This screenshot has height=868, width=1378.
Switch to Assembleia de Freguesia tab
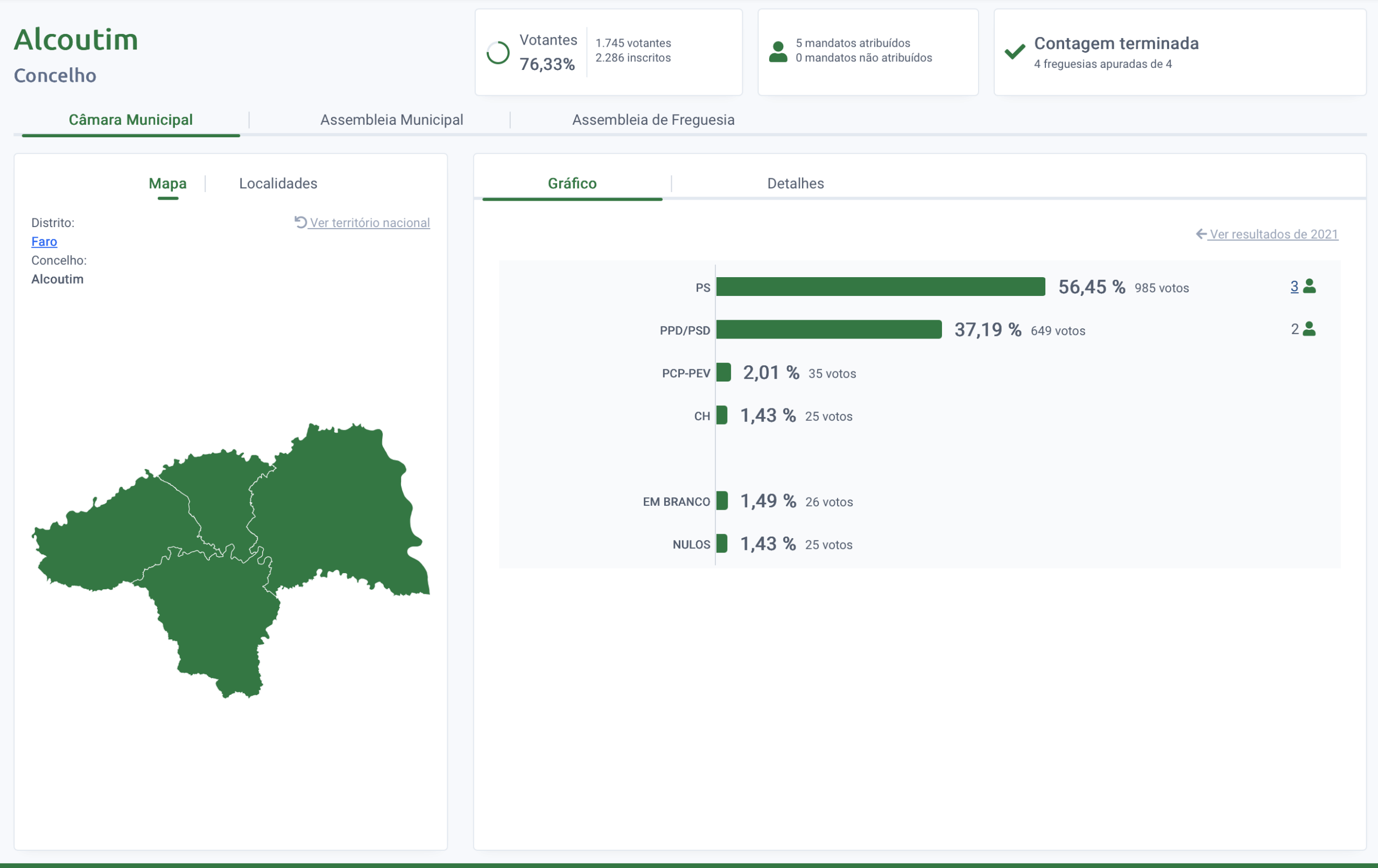[653, 119]
